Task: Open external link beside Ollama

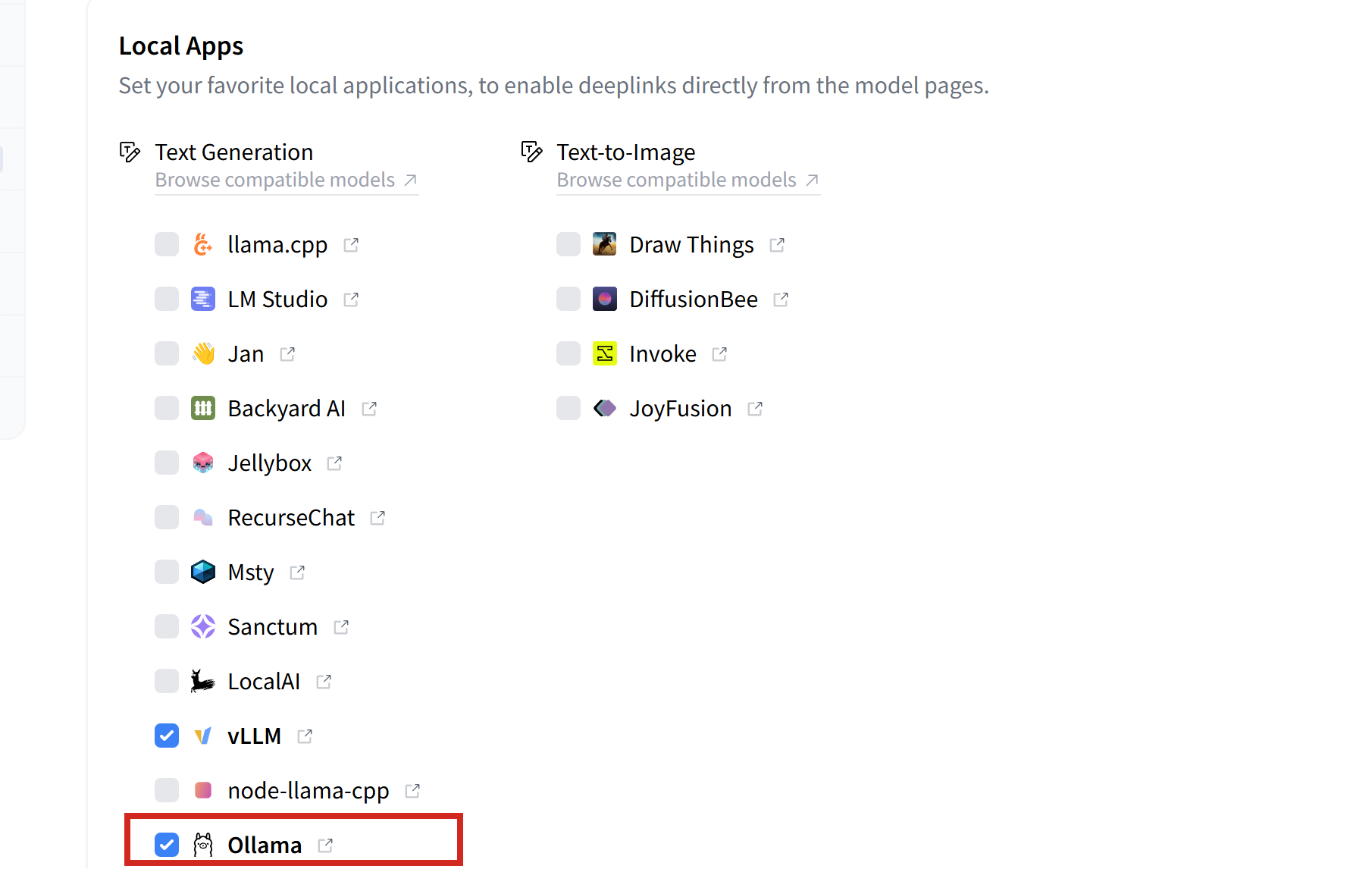Action: pyautogui.click(x=325, y=845)
